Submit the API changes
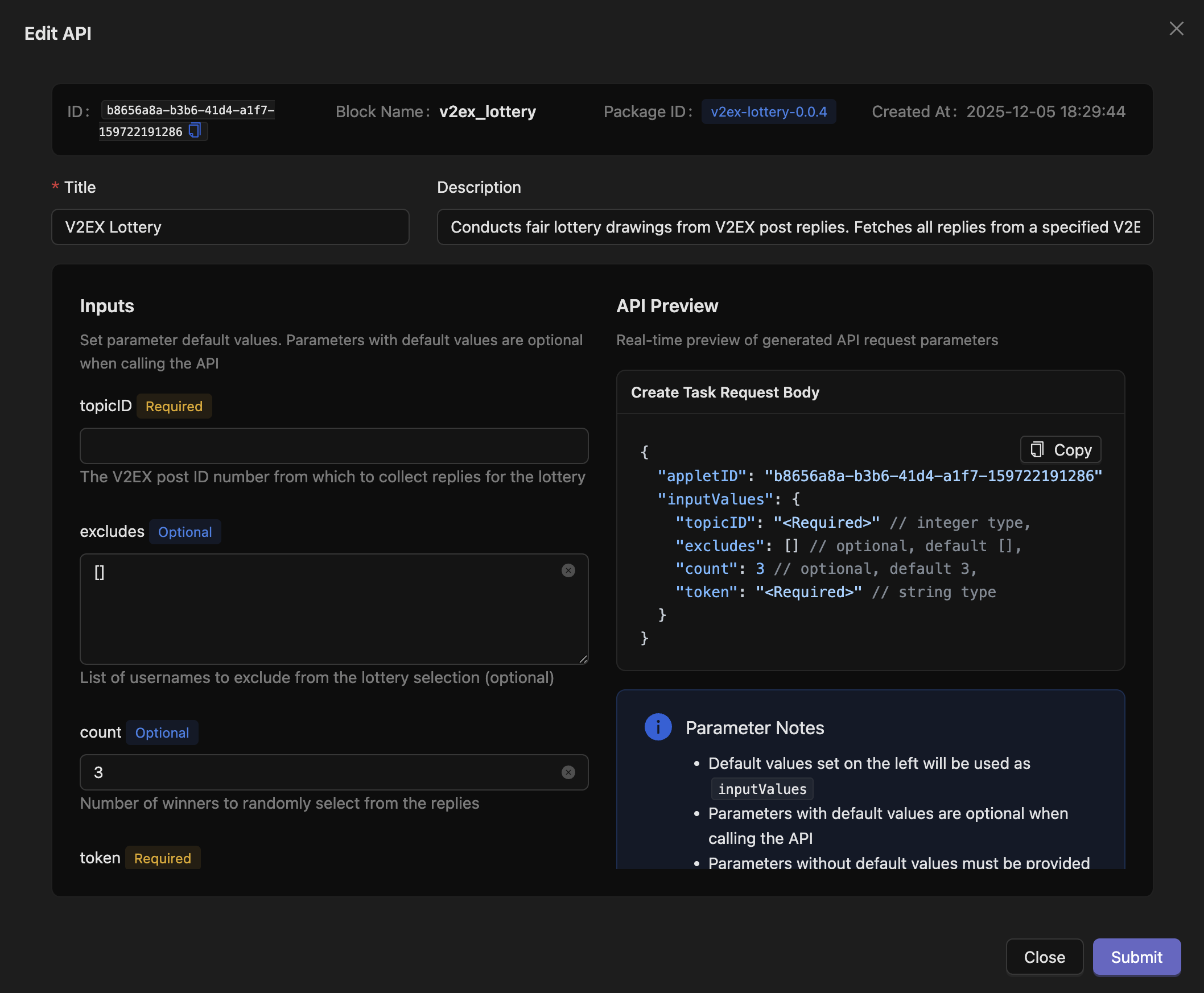 coord(1136,957)
